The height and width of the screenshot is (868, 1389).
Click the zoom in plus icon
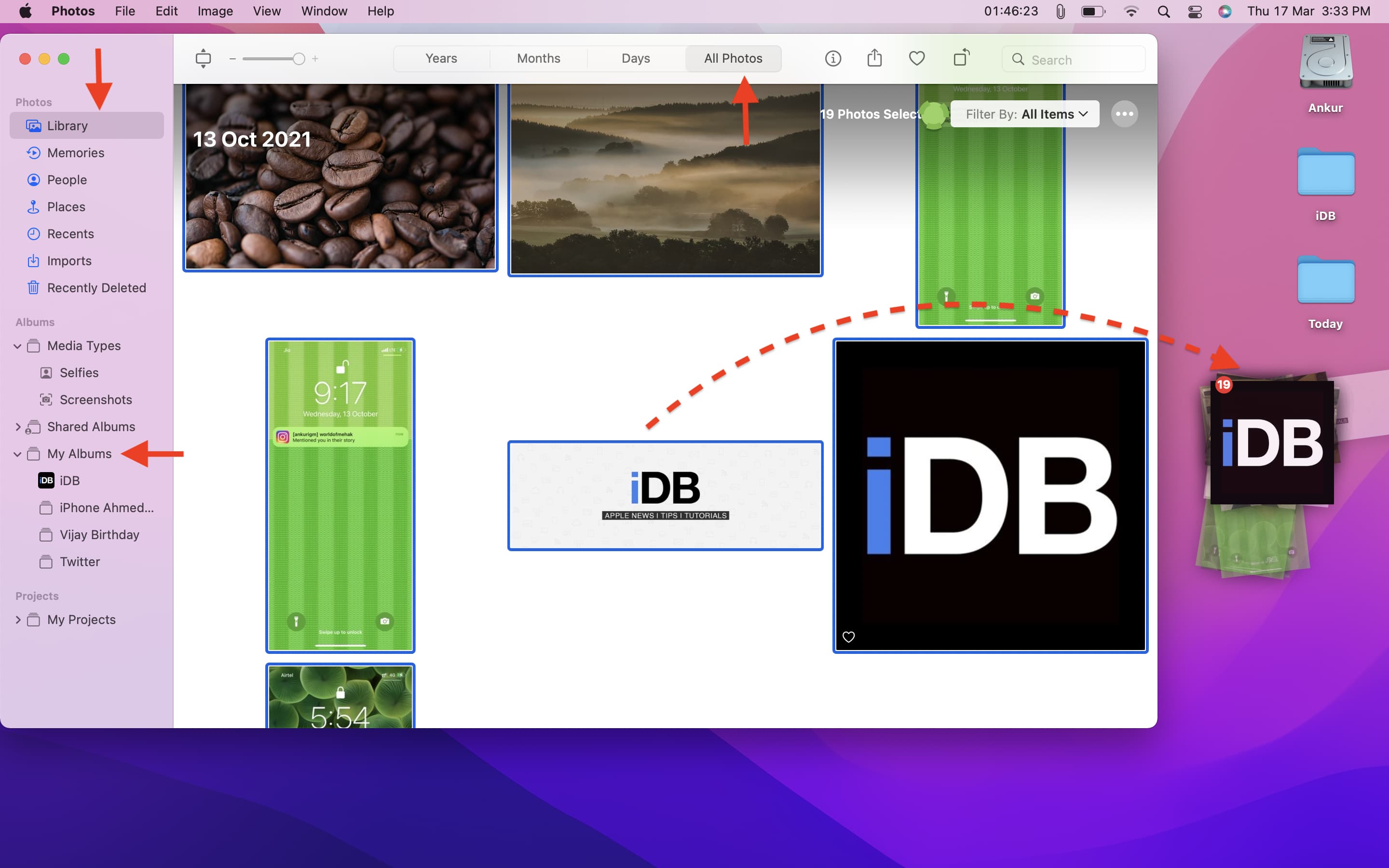click(x=315, y=58)
